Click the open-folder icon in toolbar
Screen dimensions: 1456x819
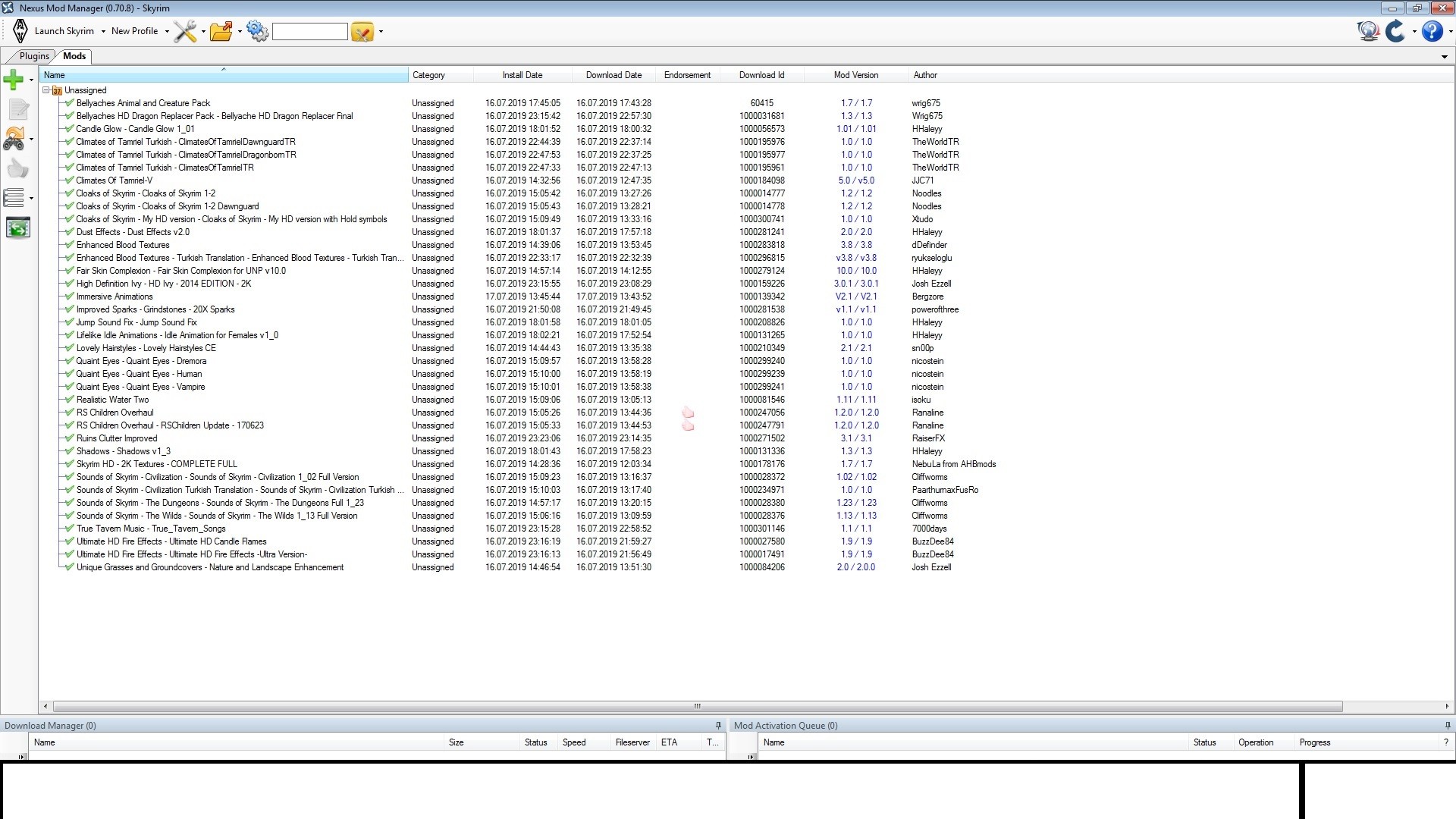tap(221, 31)
